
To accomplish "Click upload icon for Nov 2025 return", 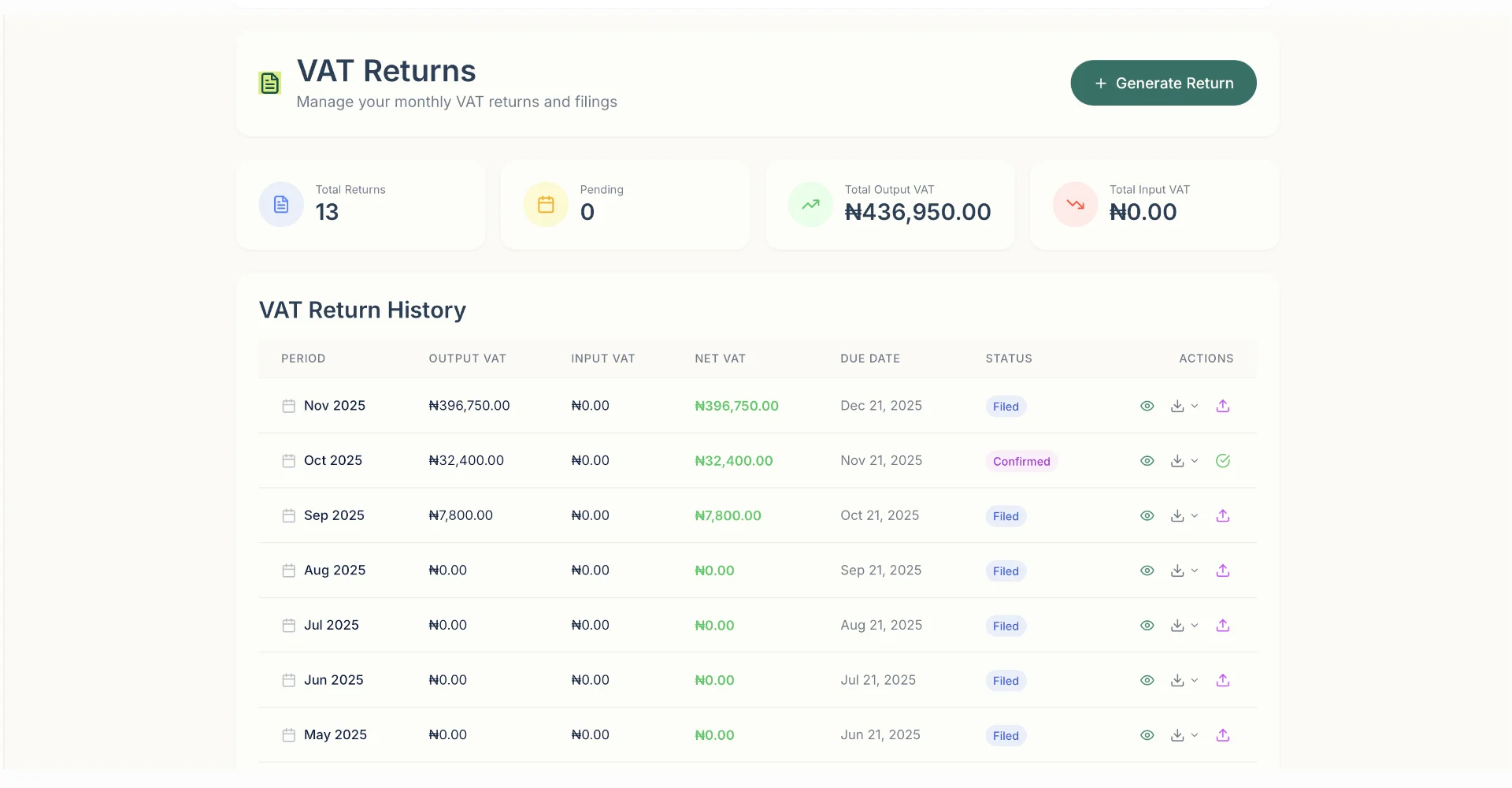I will [x=1222, y=406].
